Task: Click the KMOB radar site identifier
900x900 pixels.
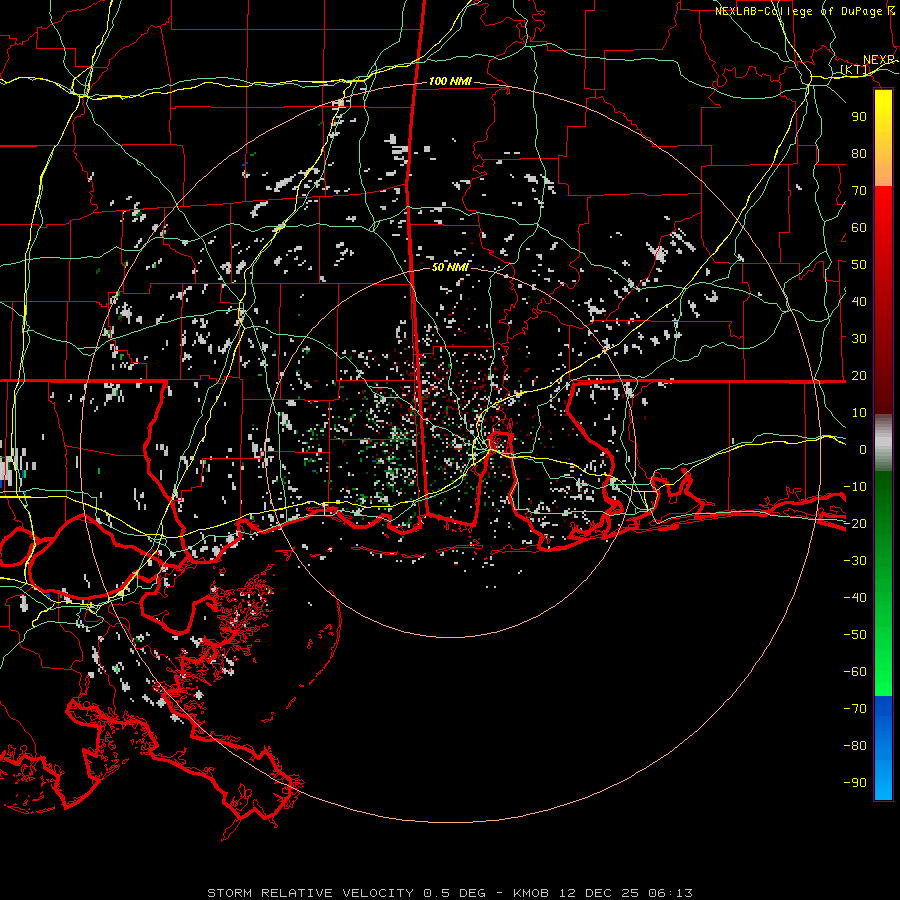Action: (531, 893)
